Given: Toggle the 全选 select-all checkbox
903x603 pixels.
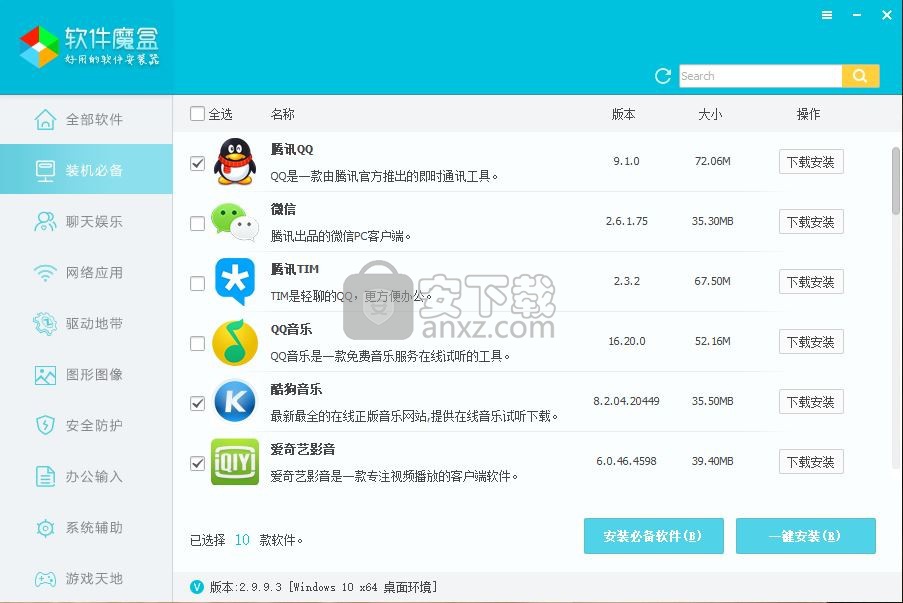Looking at the screenshot, I should click(x=197, y=113).
